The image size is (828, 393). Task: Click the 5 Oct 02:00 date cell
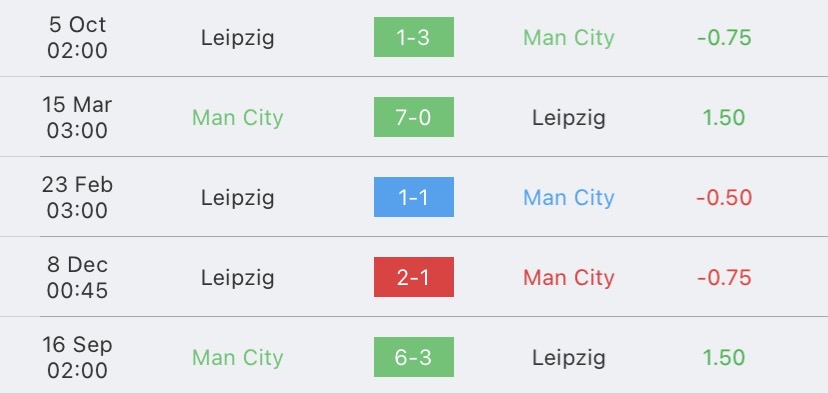tap(77, 38)
